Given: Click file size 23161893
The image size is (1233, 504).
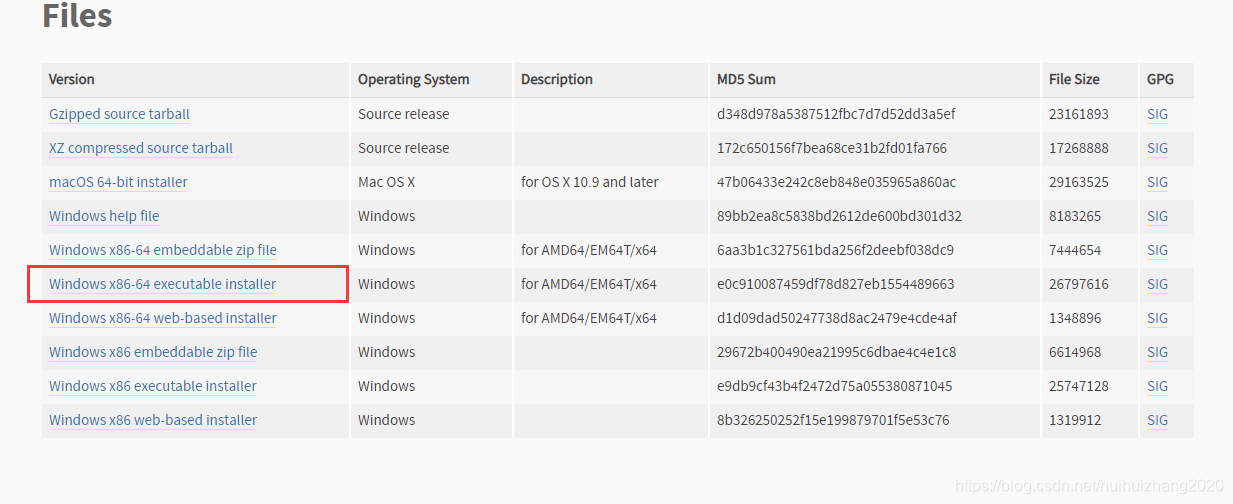Looking at the screenshot, I should tap(1079, 114).
